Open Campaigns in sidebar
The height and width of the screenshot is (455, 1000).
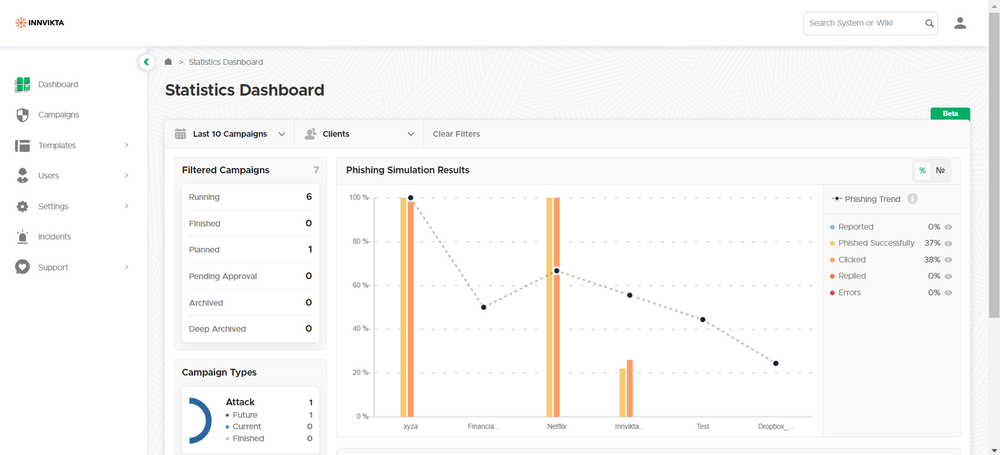pos(59,115)
